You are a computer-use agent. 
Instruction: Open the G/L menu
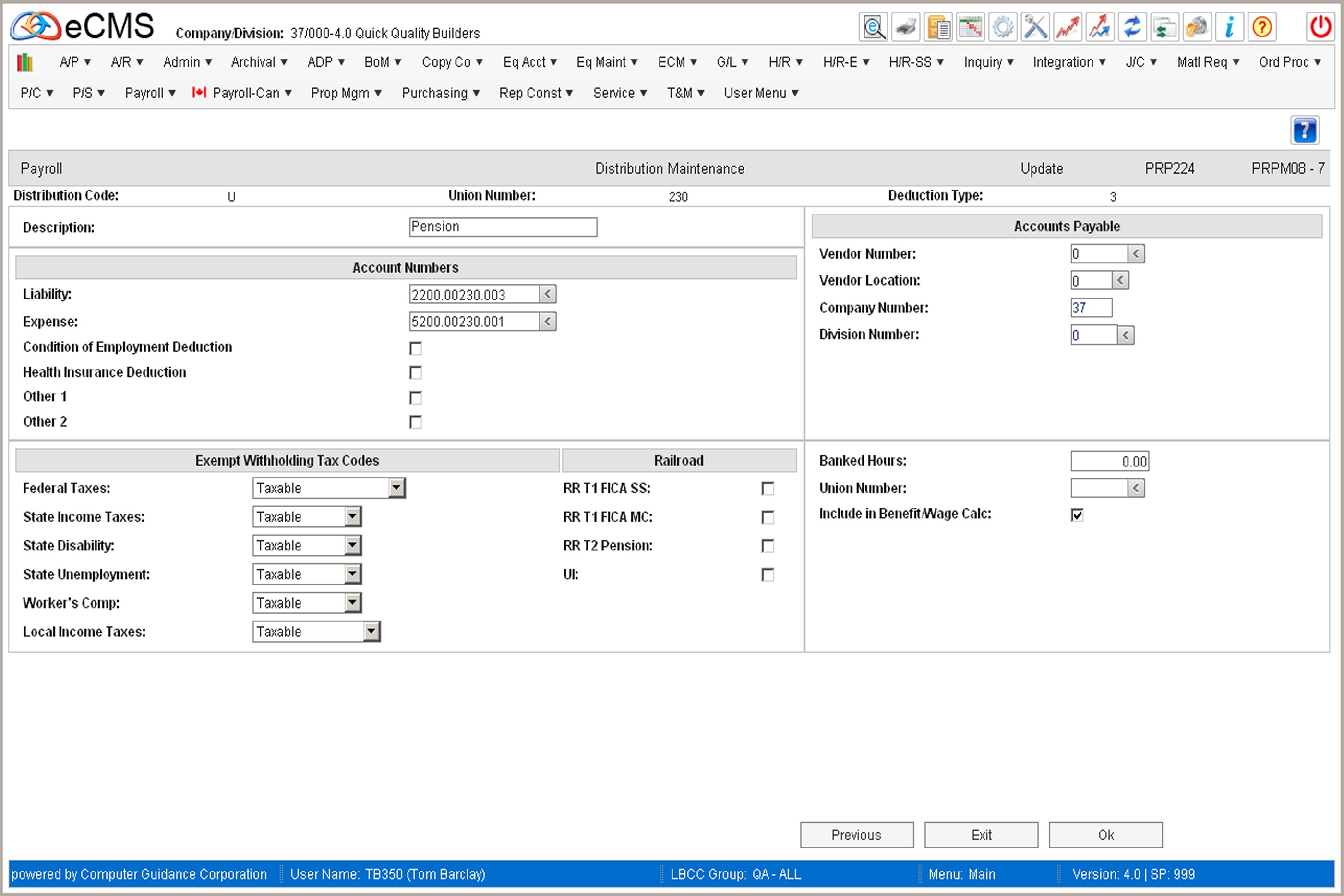[x=732, y=62]
